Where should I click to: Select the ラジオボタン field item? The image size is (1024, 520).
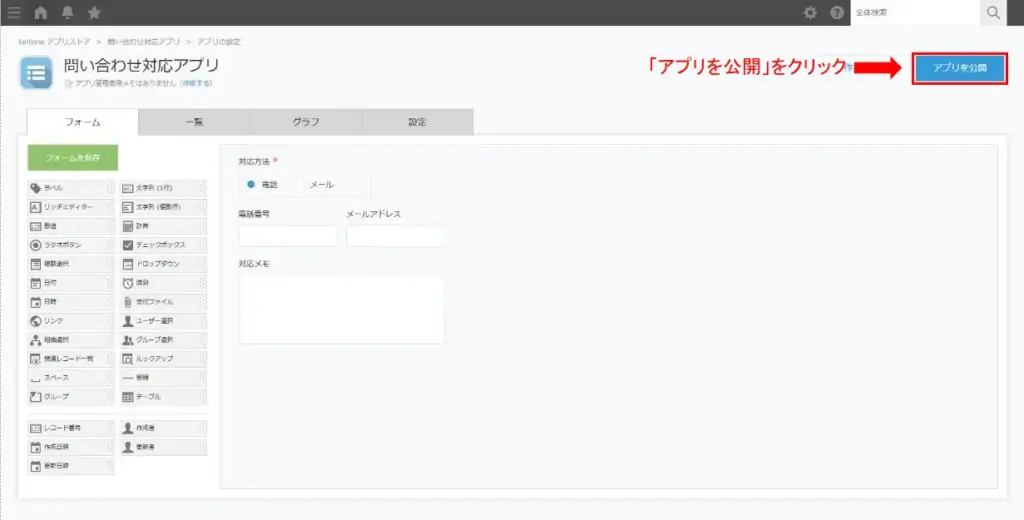71,245
